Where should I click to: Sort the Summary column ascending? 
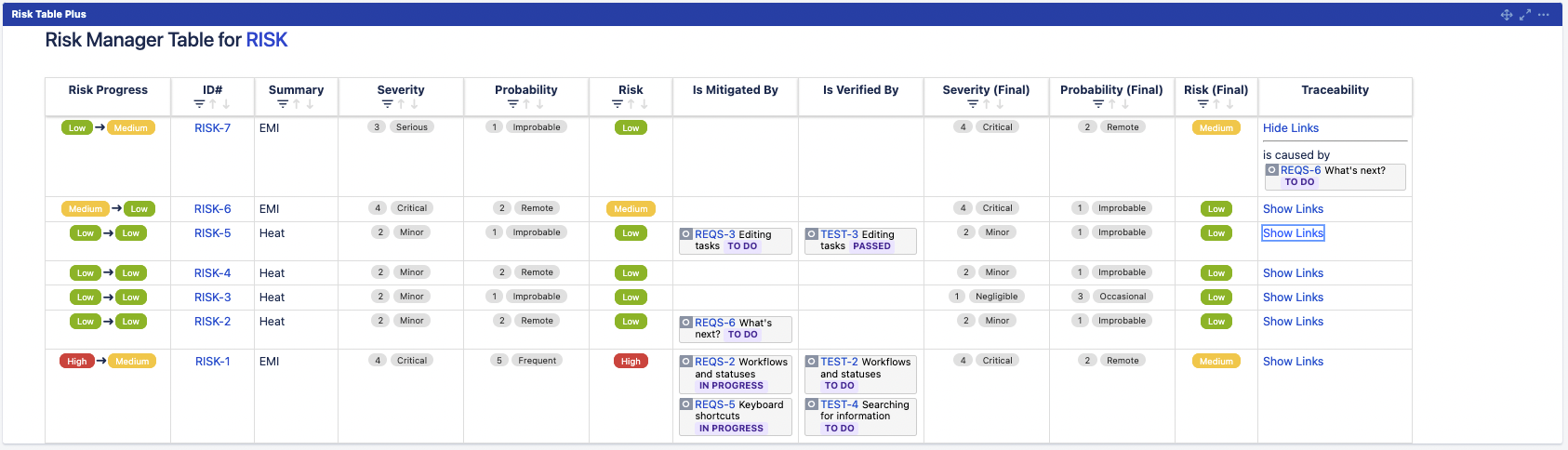point(297,104)
